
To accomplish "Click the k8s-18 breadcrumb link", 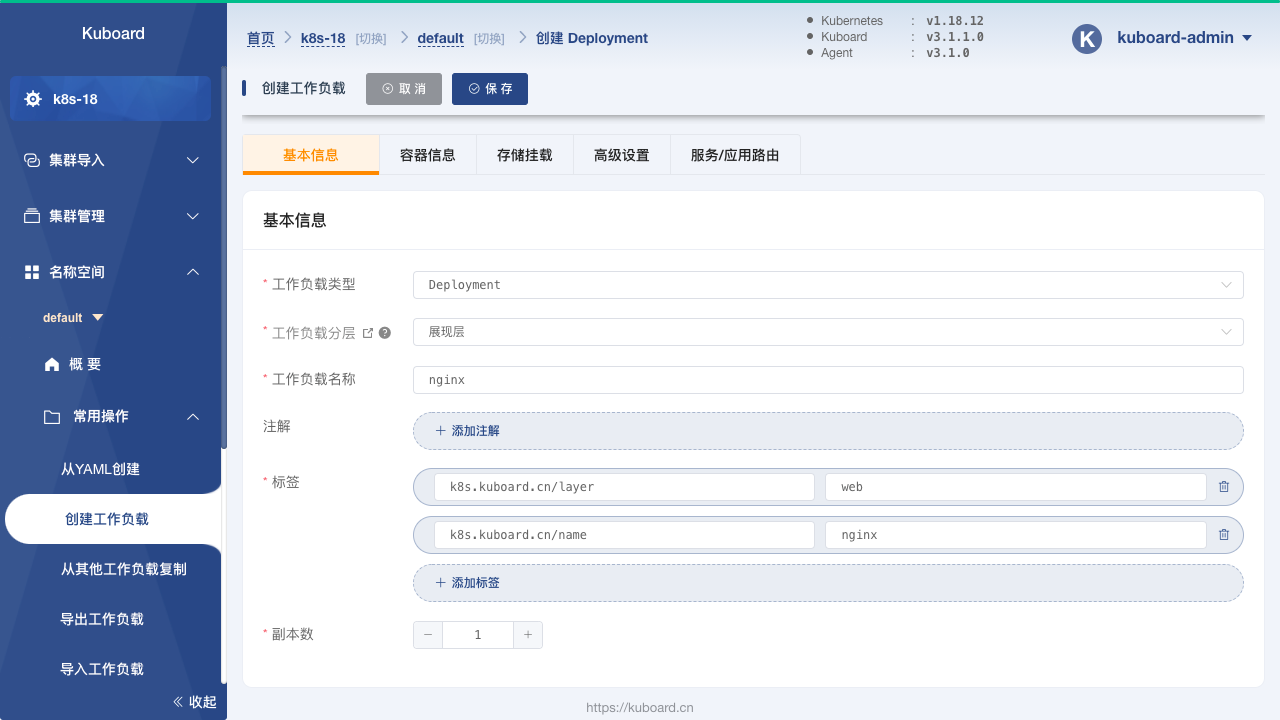I will click(x=323, y=39).
